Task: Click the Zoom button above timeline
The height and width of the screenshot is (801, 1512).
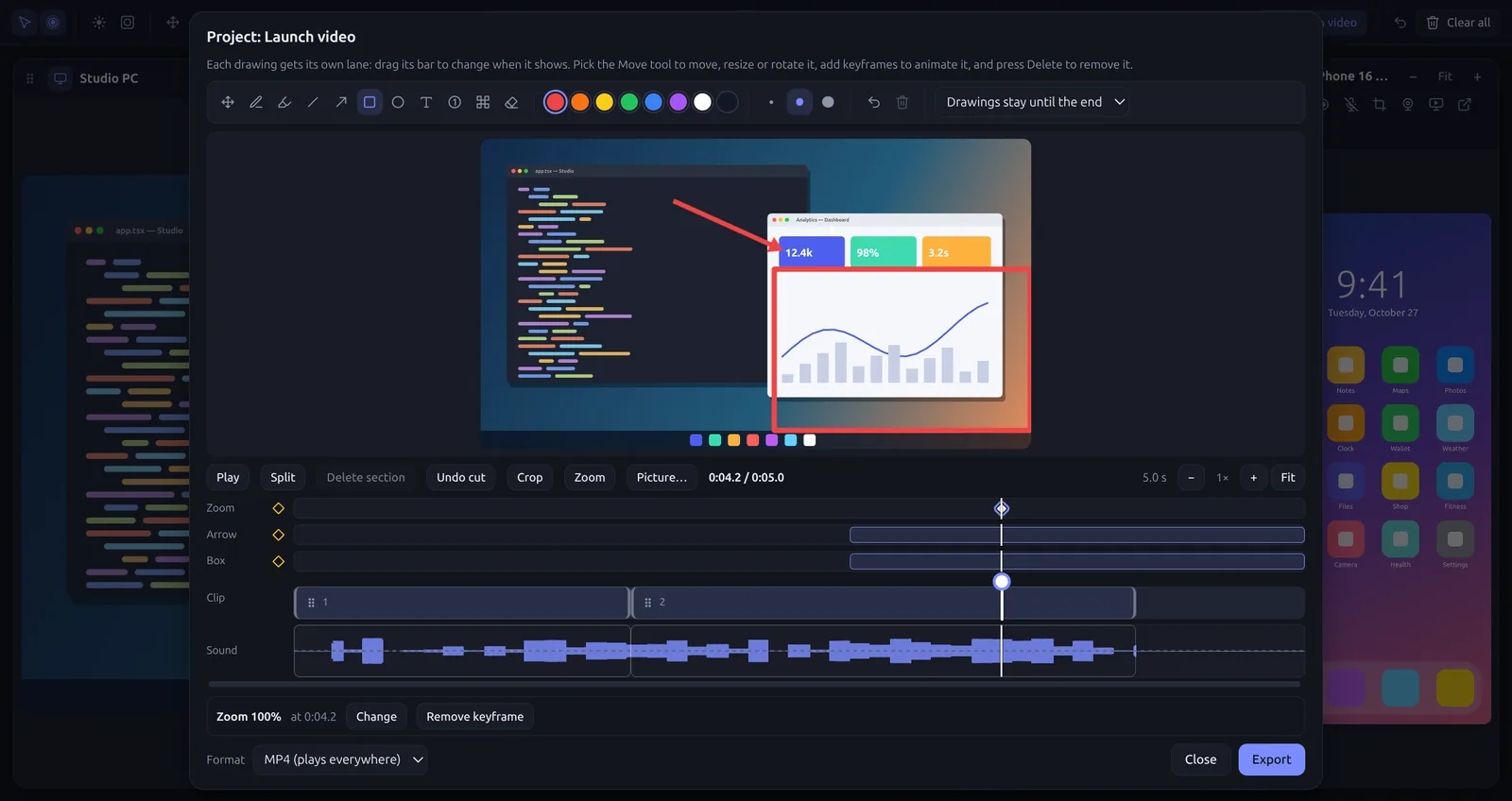Action: pos(590,478)
